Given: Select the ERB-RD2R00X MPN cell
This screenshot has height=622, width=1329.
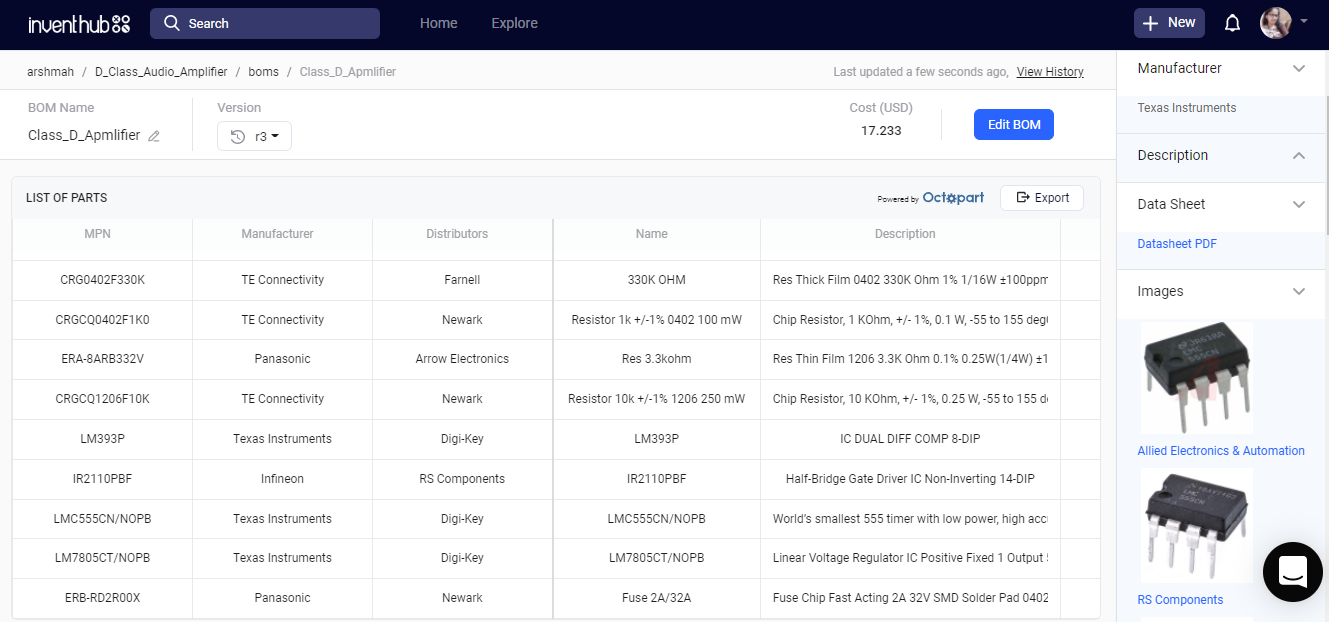Looking at the screenshot, I should click(x=102, y=598).
